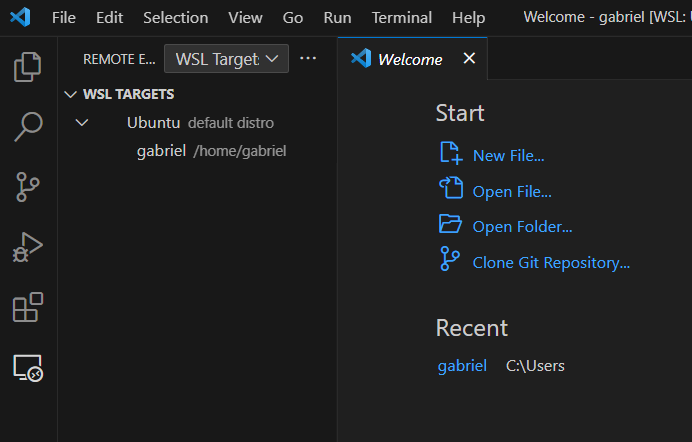Open the Source Control view
This screenshot has width=692, height=442.
point(27,187)
